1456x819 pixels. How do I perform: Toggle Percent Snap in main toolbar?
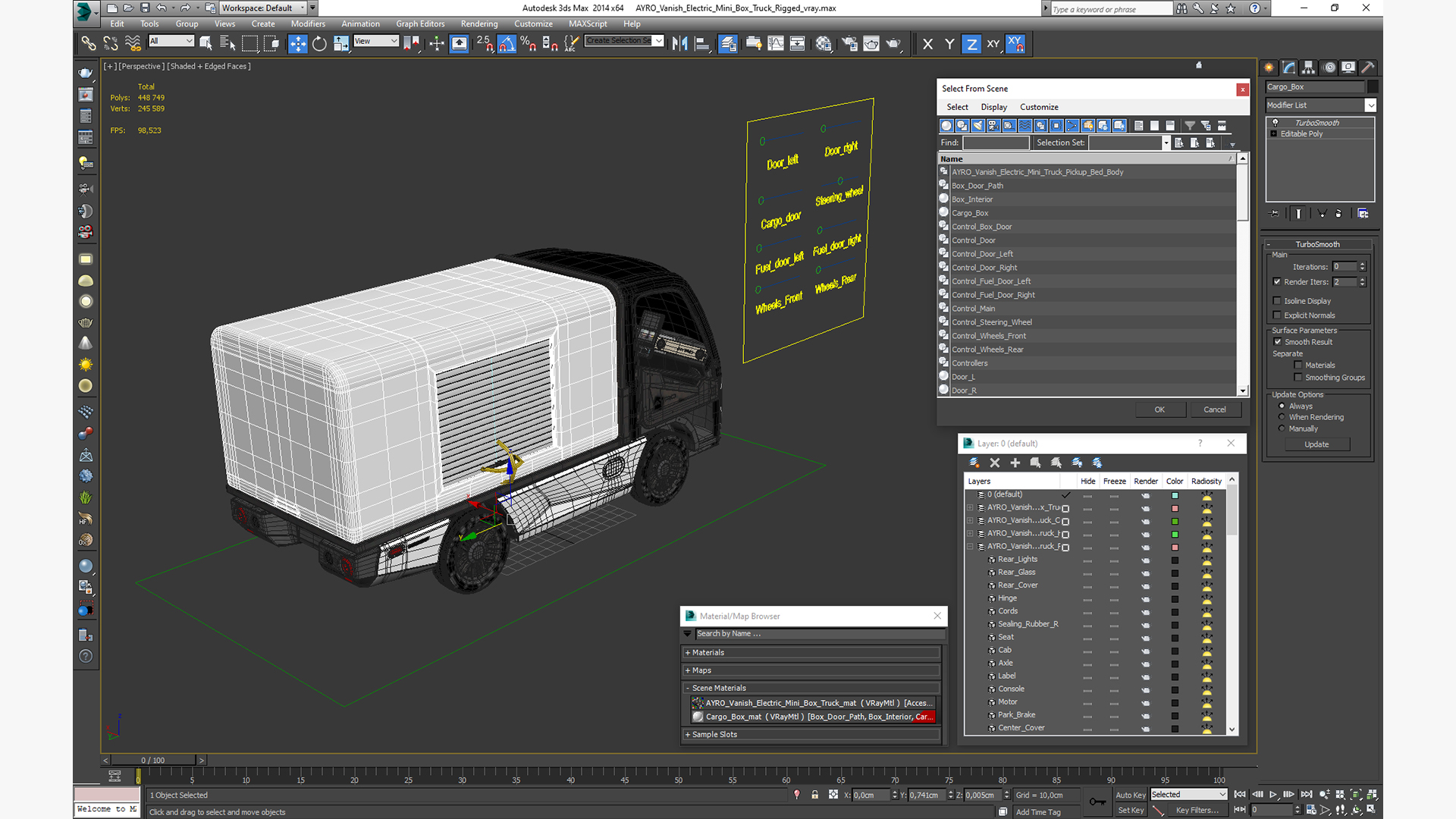tap(529, 44)
